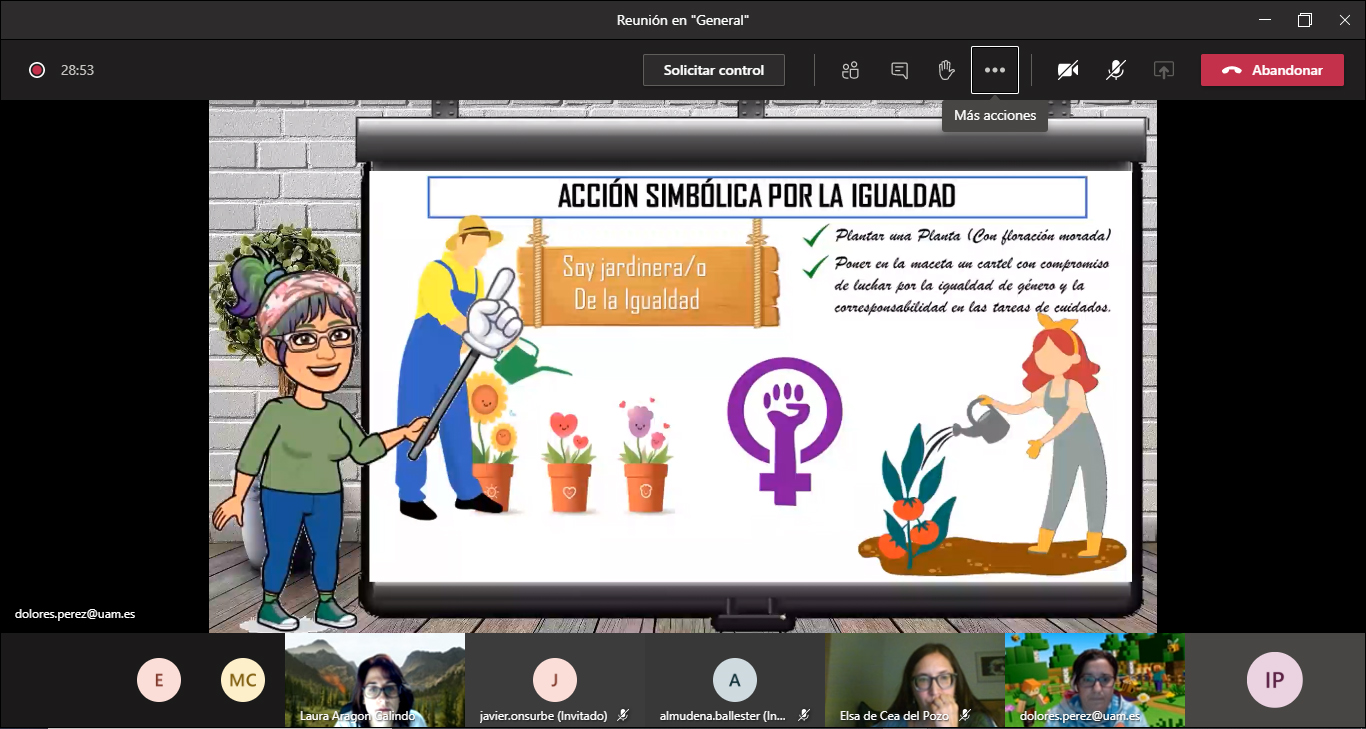Turn on the camera

1068,70
